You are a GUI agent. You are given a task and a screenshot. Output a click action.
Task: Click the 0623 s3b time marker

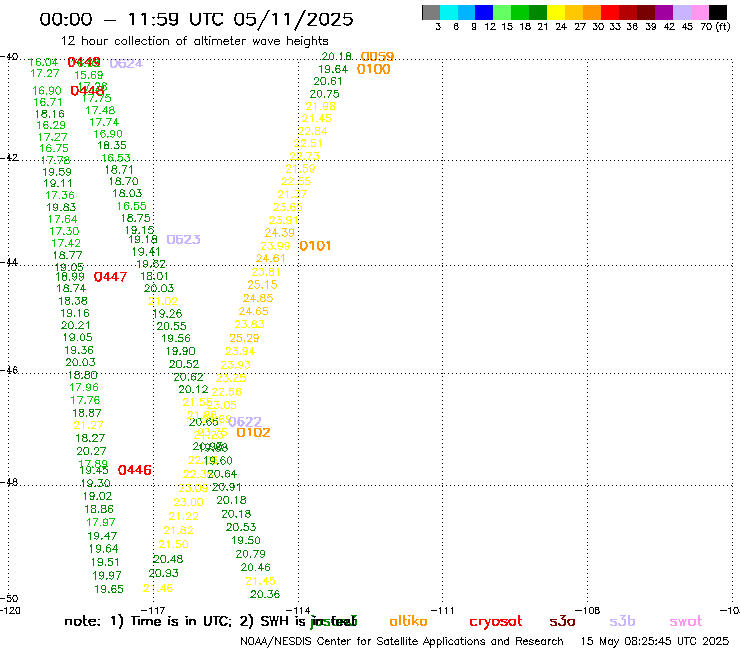(184, 240)
